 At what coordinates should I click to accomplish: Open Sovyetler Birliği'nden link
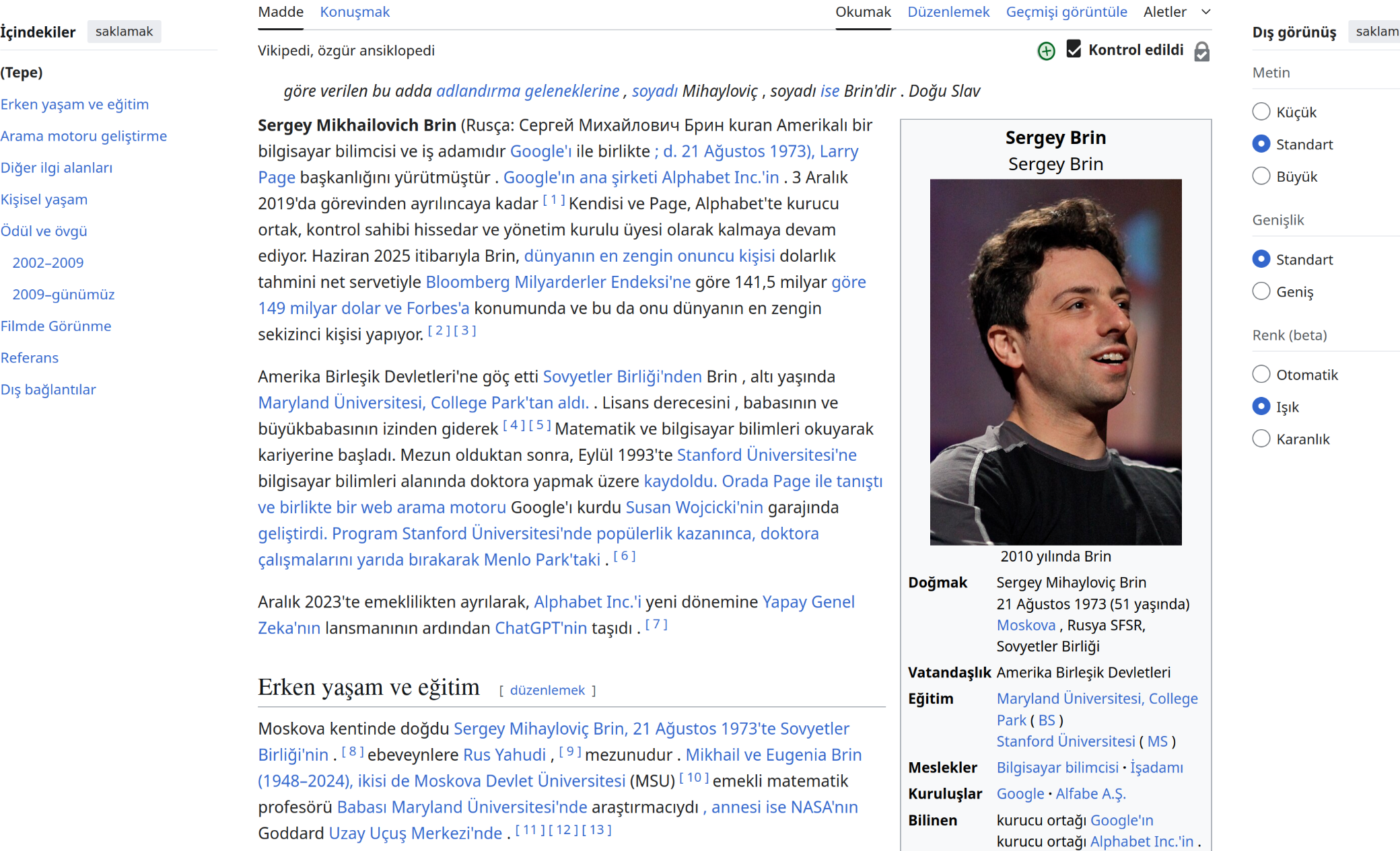click(622, 377)
